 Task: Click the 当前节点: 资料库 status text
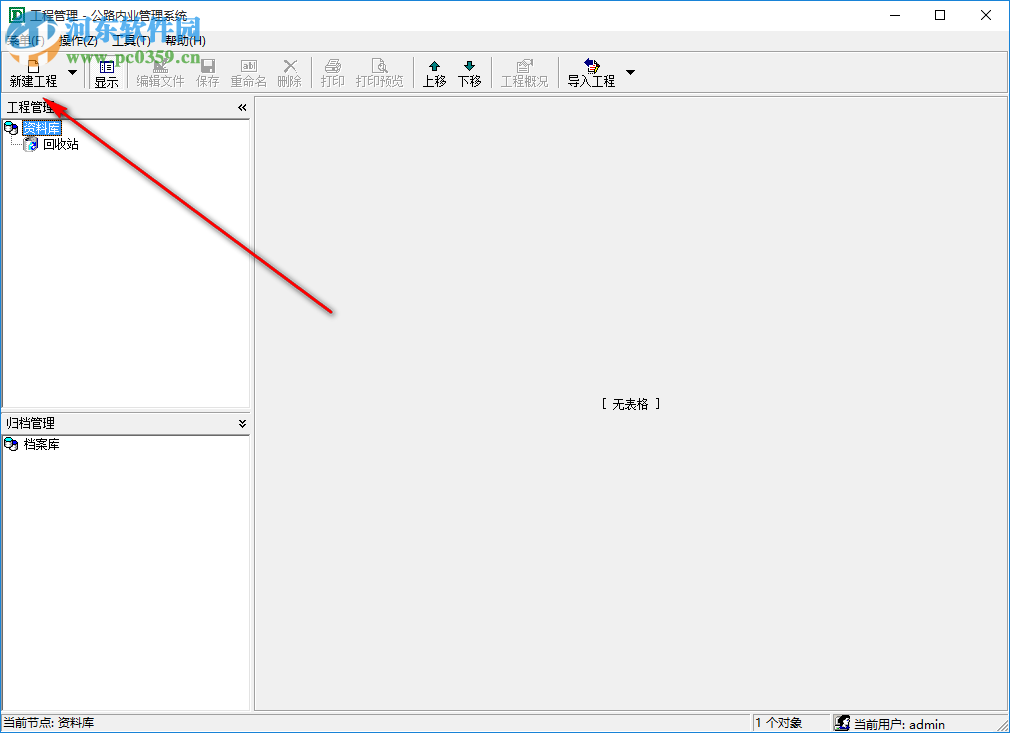pyautogui.click(x=49, y=723)
